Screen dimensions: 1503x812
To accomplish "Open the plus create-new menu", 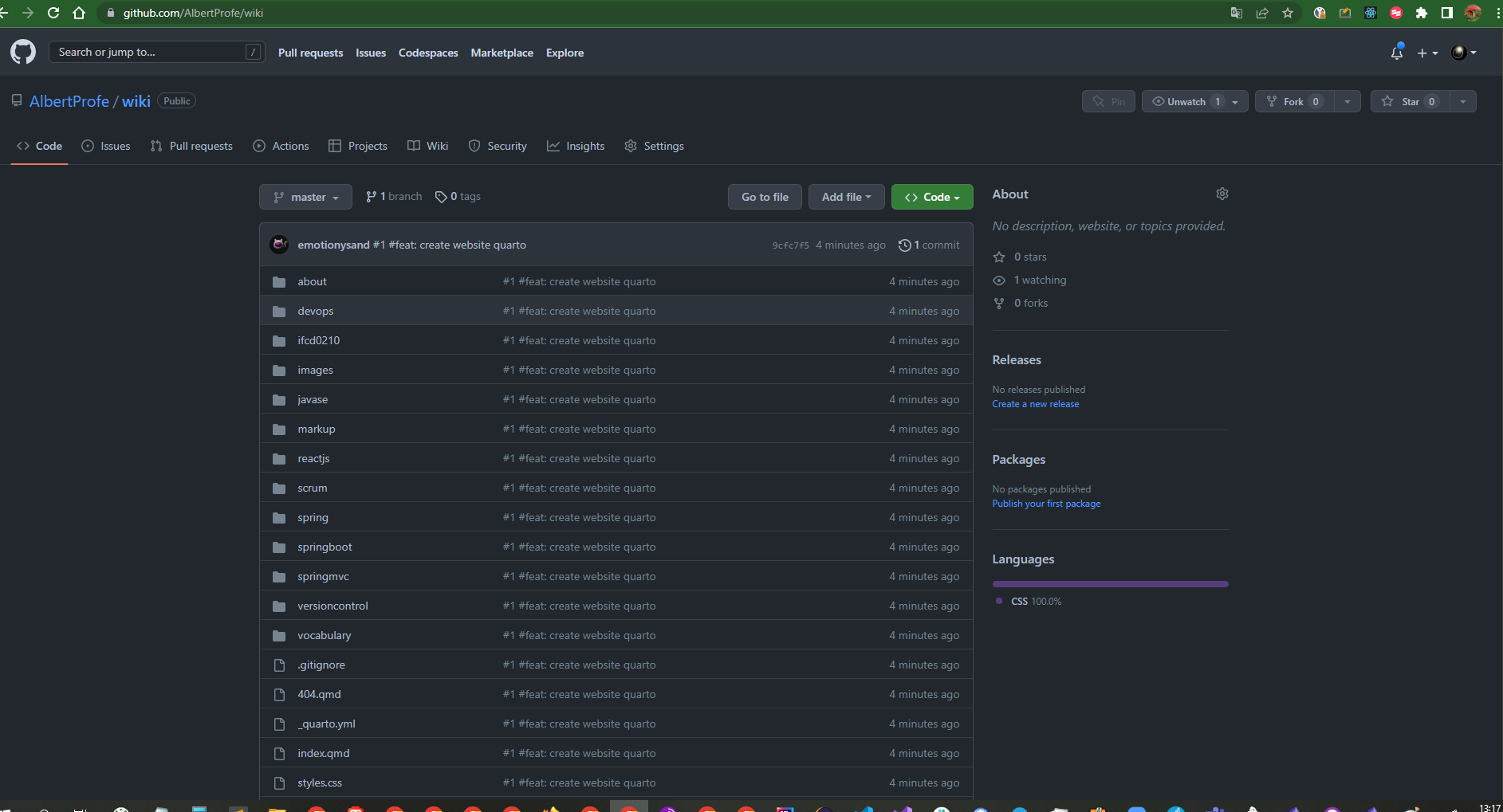I will [1427, 53].
